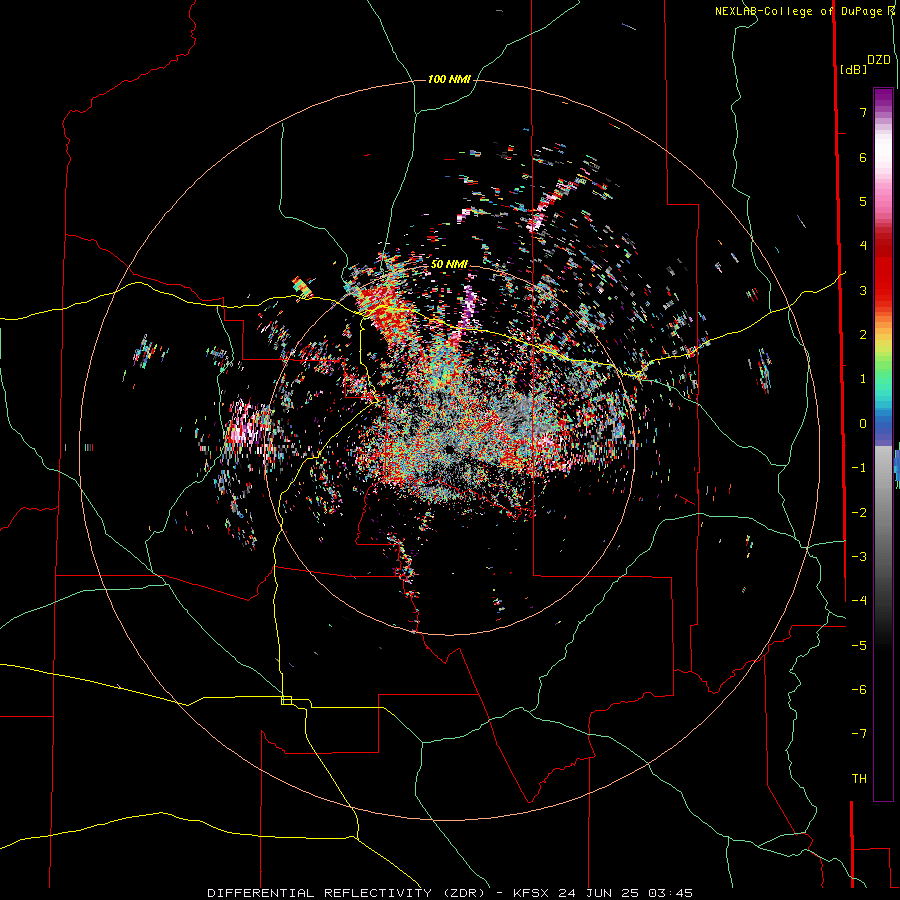Click the 6 value on the color scale
The image size is (900, 900).
tap(863, 157)
